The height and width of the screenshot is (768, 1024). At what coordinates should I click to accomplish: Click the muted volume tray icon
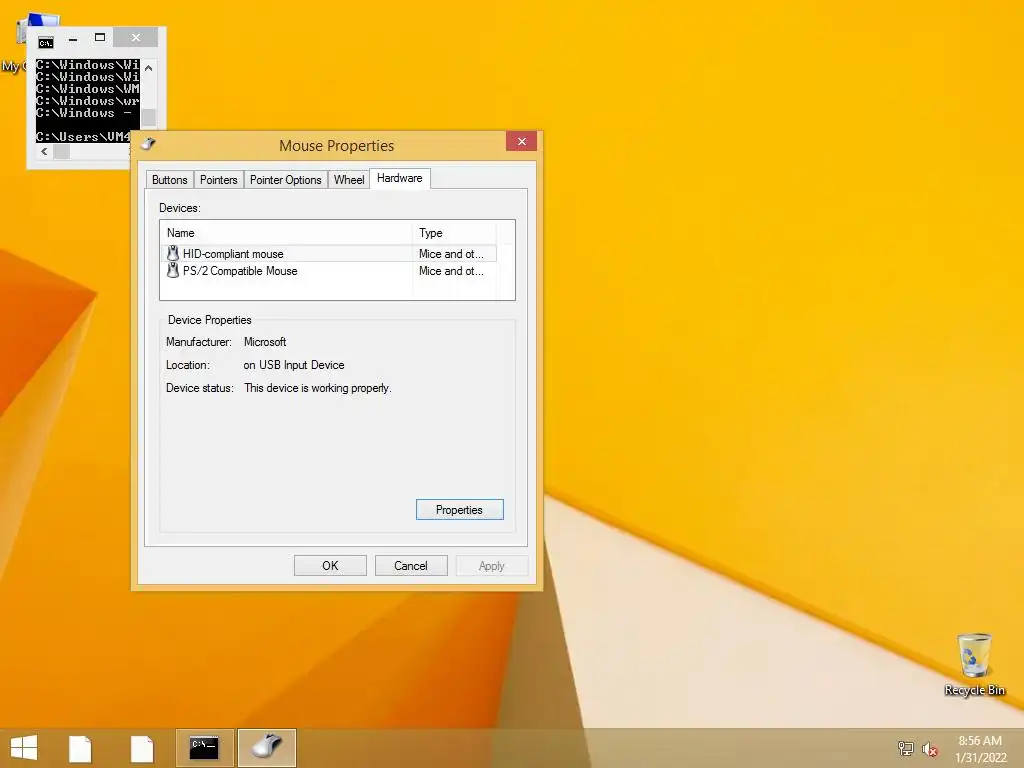pyautogui.click(x=929, y=748)
